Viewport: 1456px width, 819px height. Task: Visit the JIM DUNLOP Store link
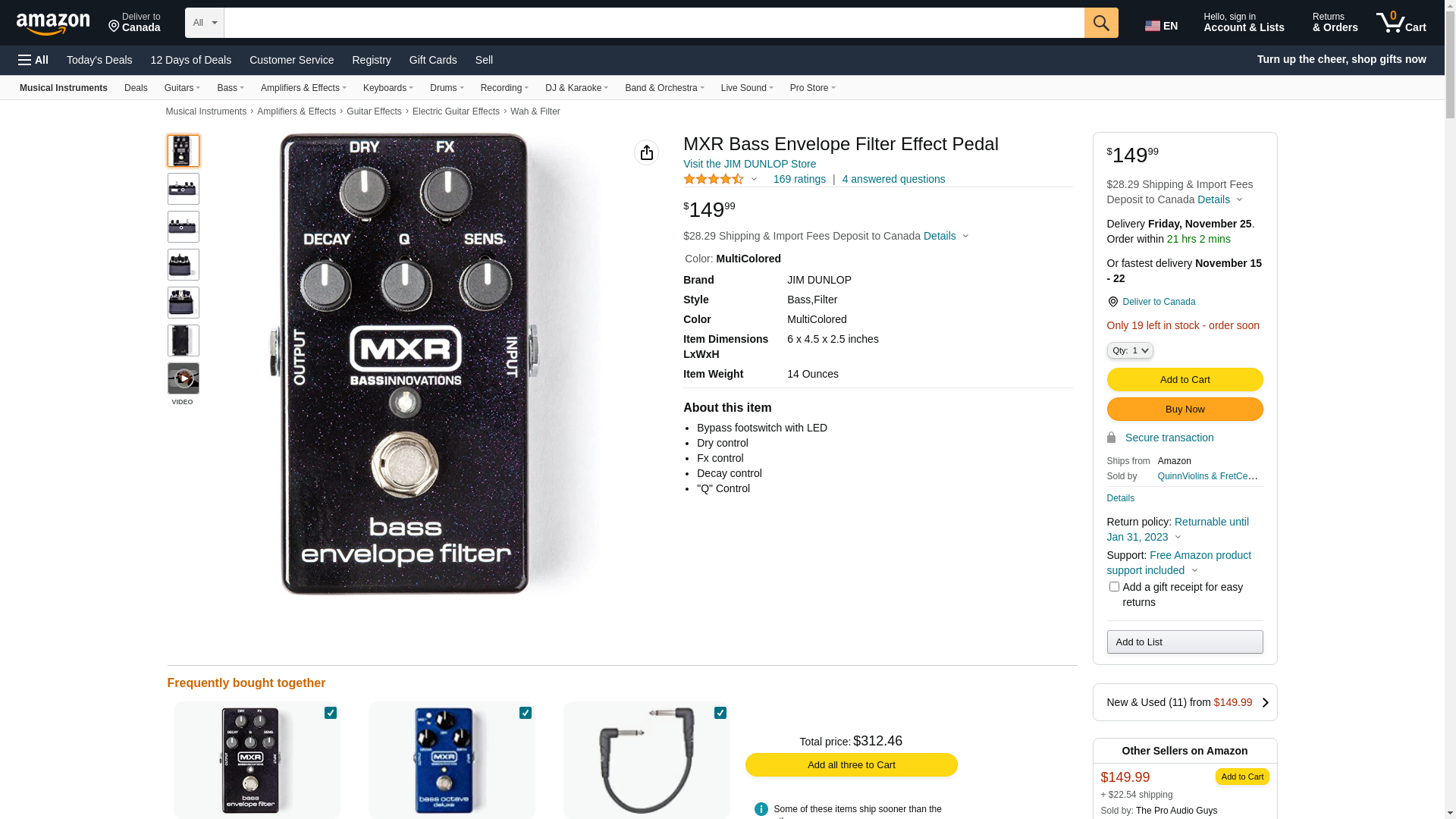pyautogui.click(x=749, y=164)
